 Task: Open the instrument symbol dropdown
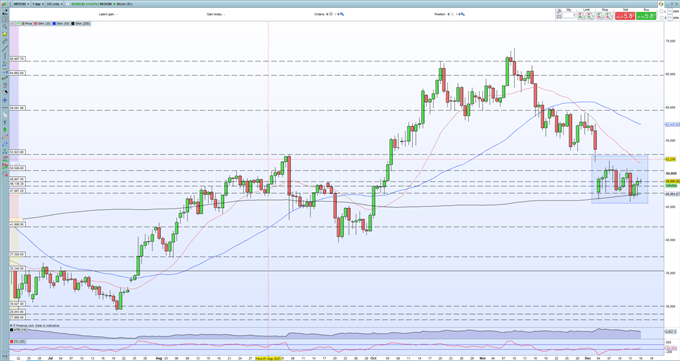coord(21,4)
